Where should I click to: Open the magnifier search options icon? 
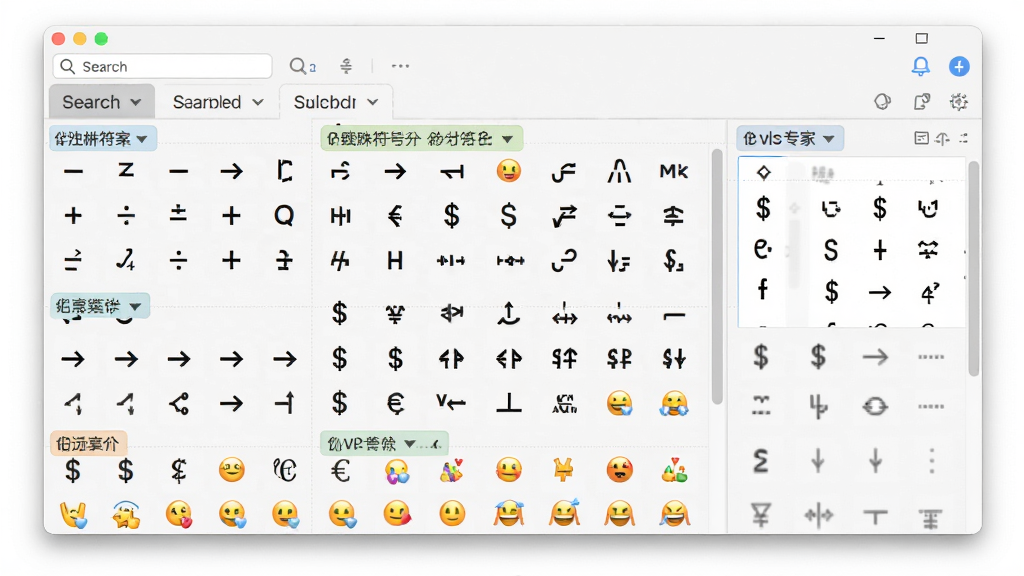pos(302,66)
